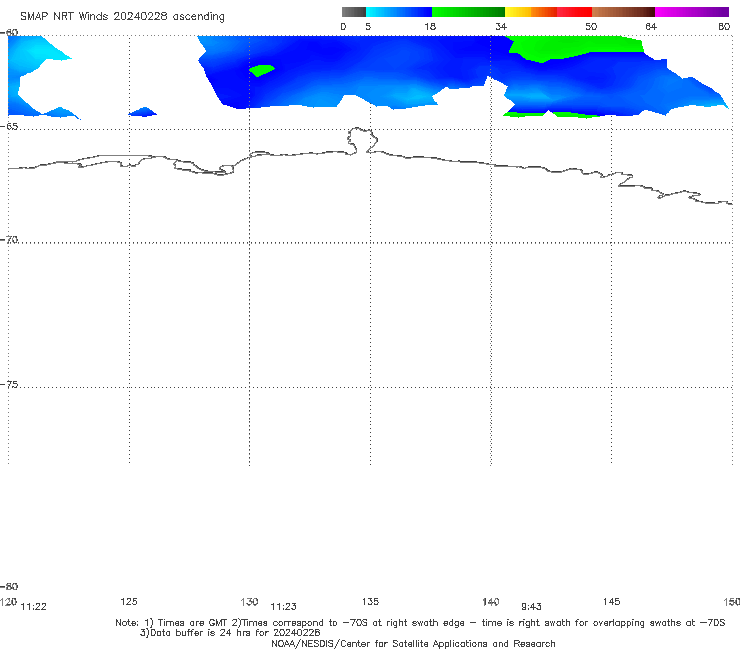Pick the green segment of the wind color bar

click(x=468, y=12)
